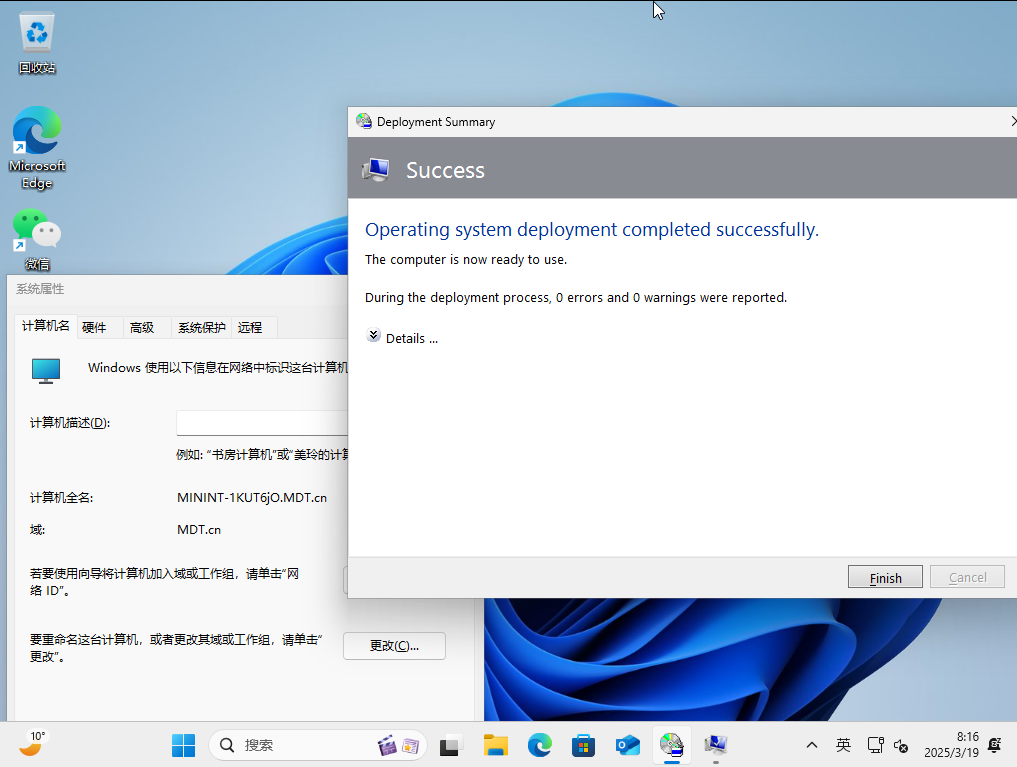Click the weather widget showing 10°
The width and height of the screenshot is (1017, 767).
[32, 743]
